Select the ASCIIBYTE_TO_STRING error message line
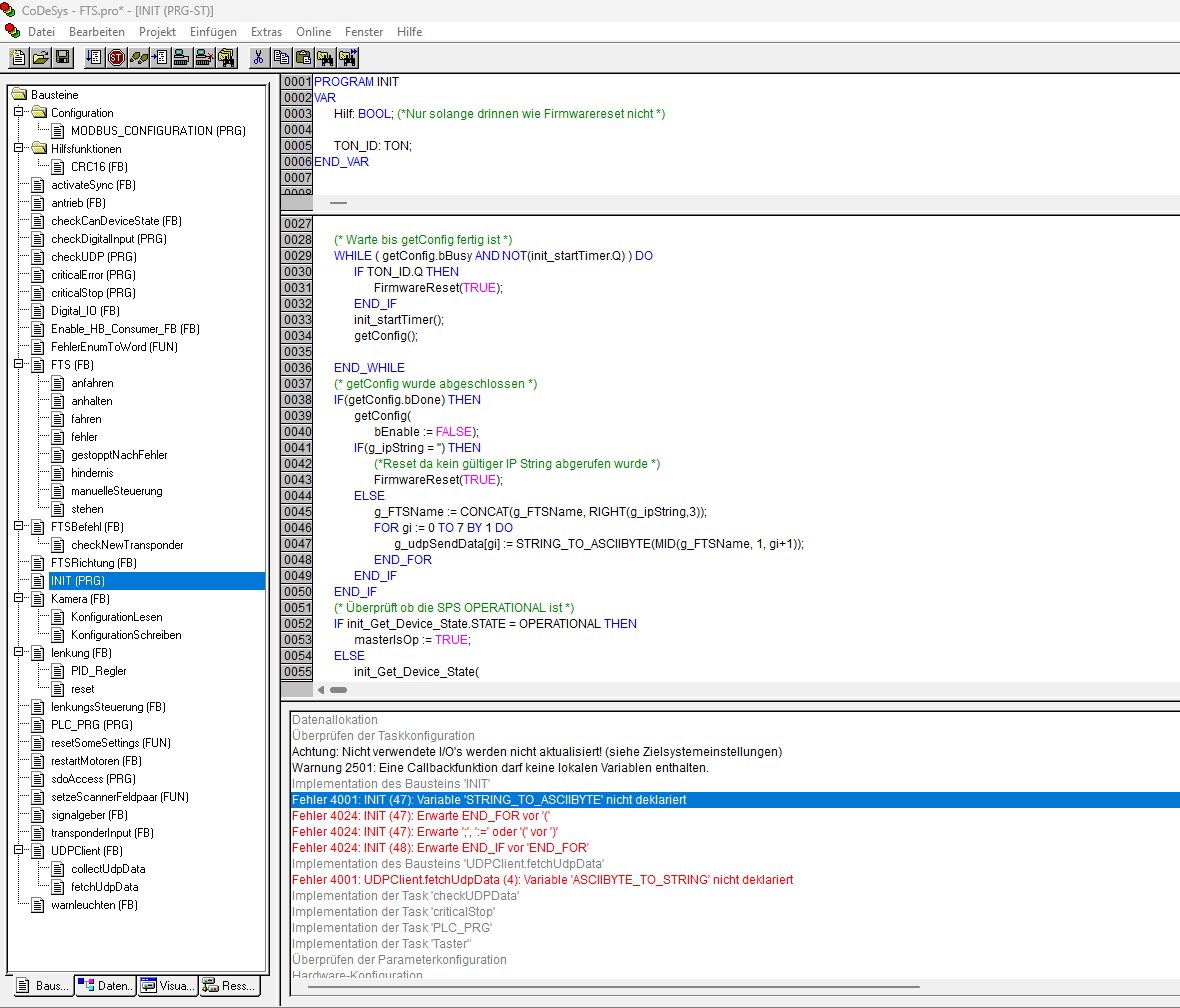This screenshot has width=1180, height=1008. [542, 880]
